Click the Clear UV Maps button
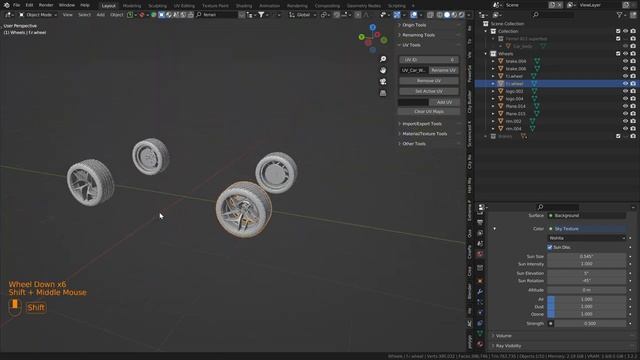 [x=429, y=111]
